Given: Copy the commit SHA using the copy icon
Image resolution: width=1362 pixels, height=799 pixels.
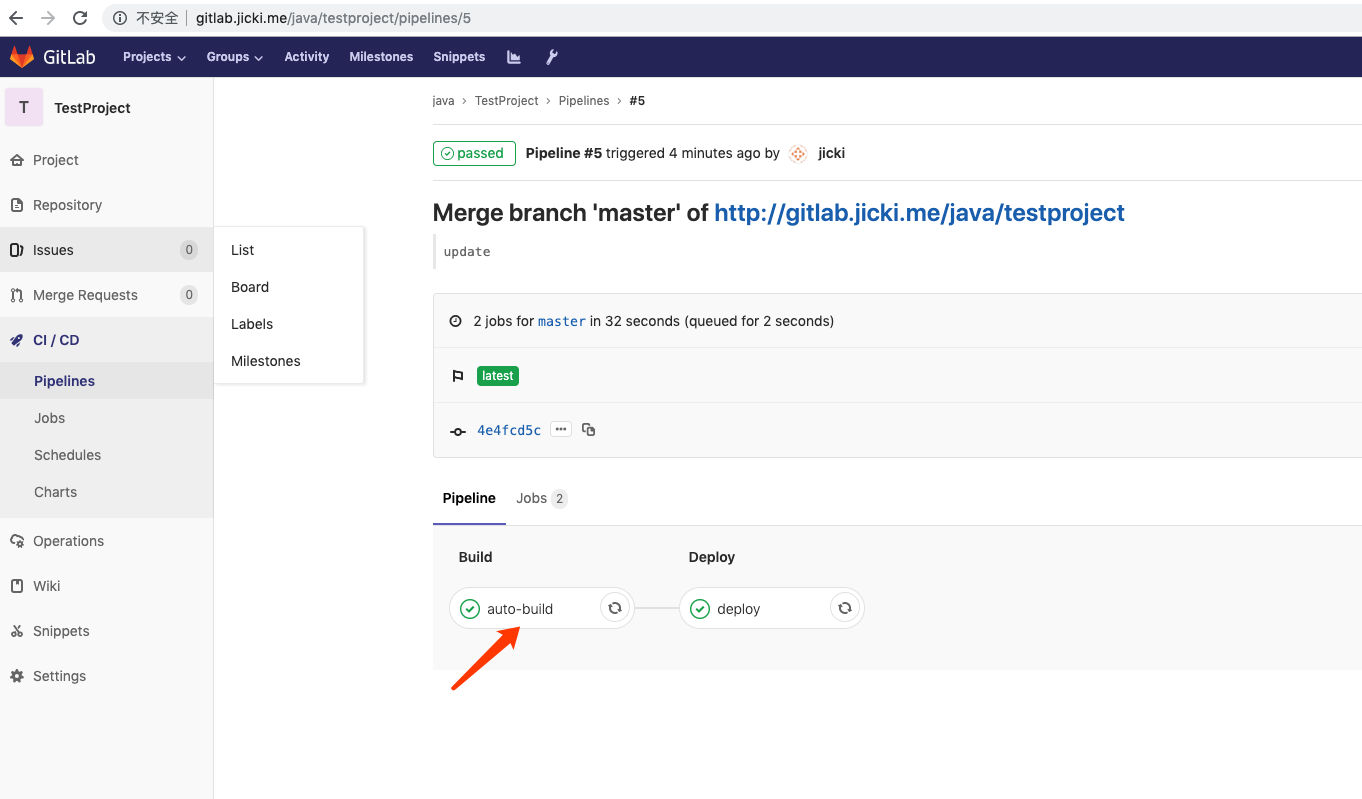Looking at the screenshot, I should click(588, 429).
